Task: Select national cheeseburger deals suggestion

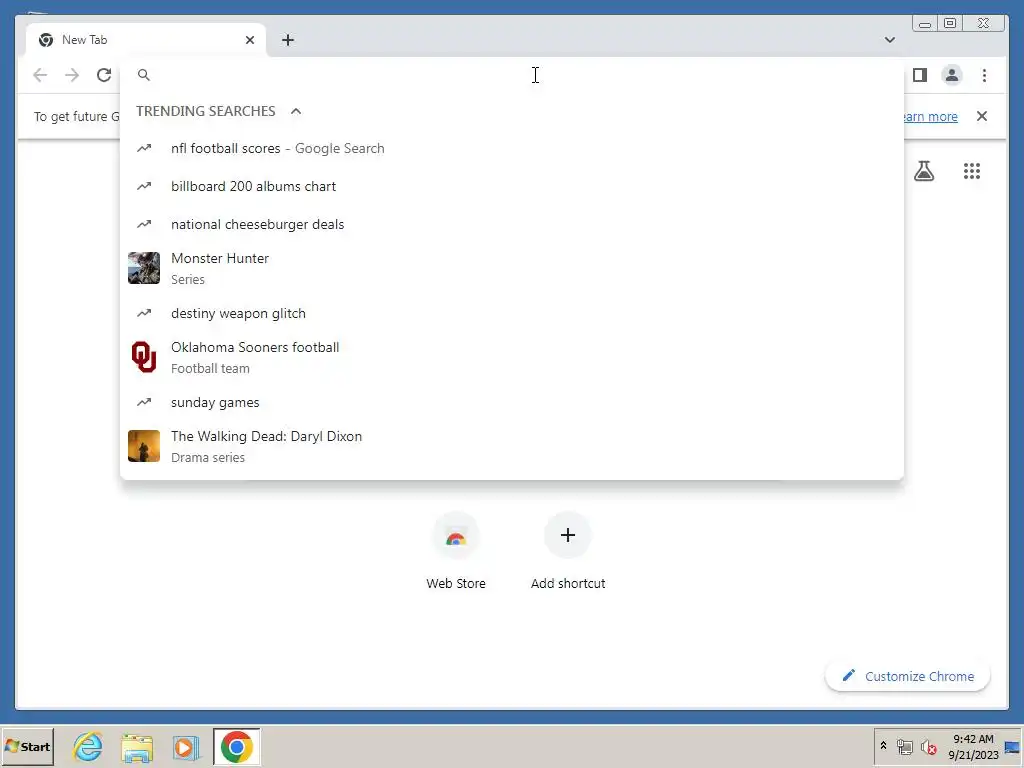Action: coord(512,224)
